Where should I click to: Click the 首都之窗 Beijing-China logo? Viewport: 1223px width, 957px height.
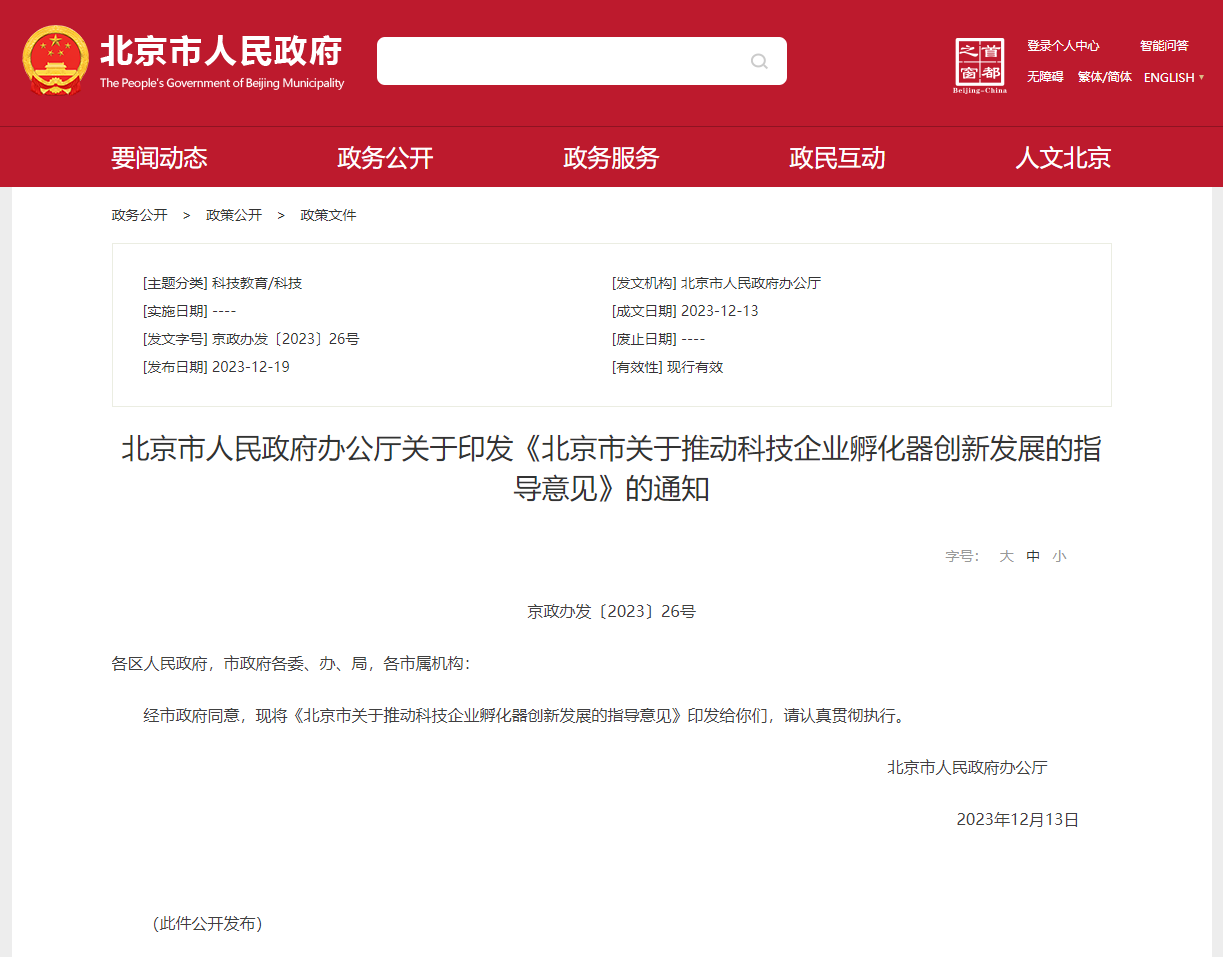[x=980, y=66]
